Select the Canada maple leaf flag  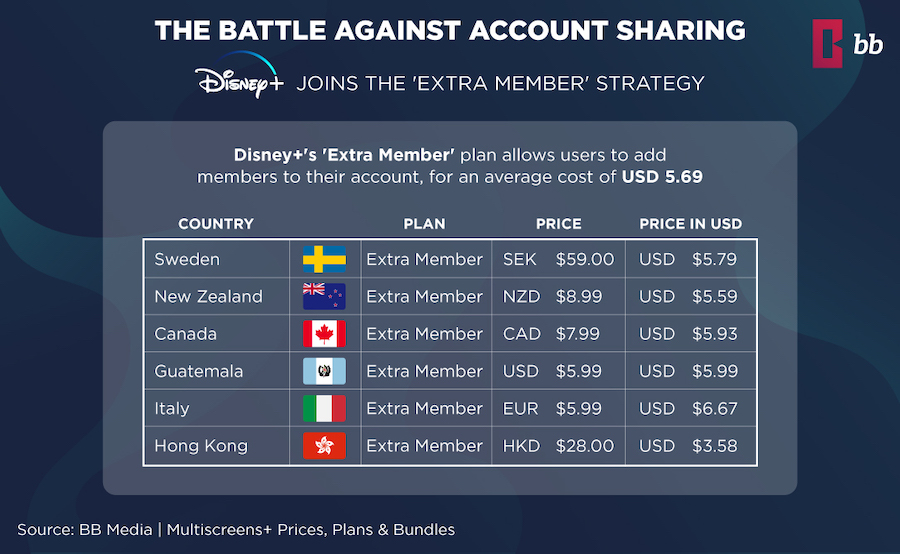click(x=324, y=334)
